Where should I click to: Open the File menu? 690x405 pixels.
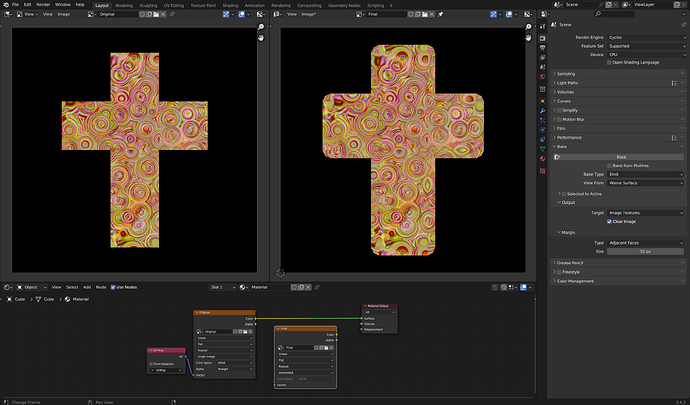click(x=15, y=5)
